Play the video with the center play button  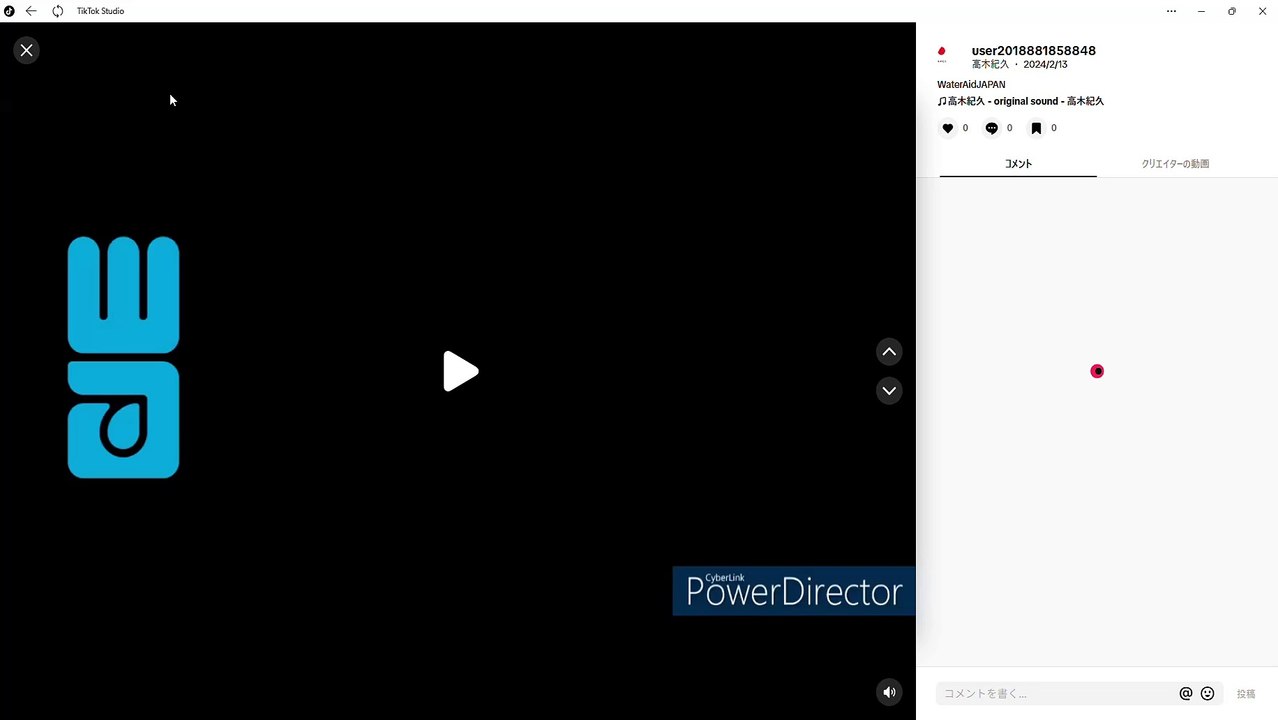pyautogui.click(x=461, y=371)
